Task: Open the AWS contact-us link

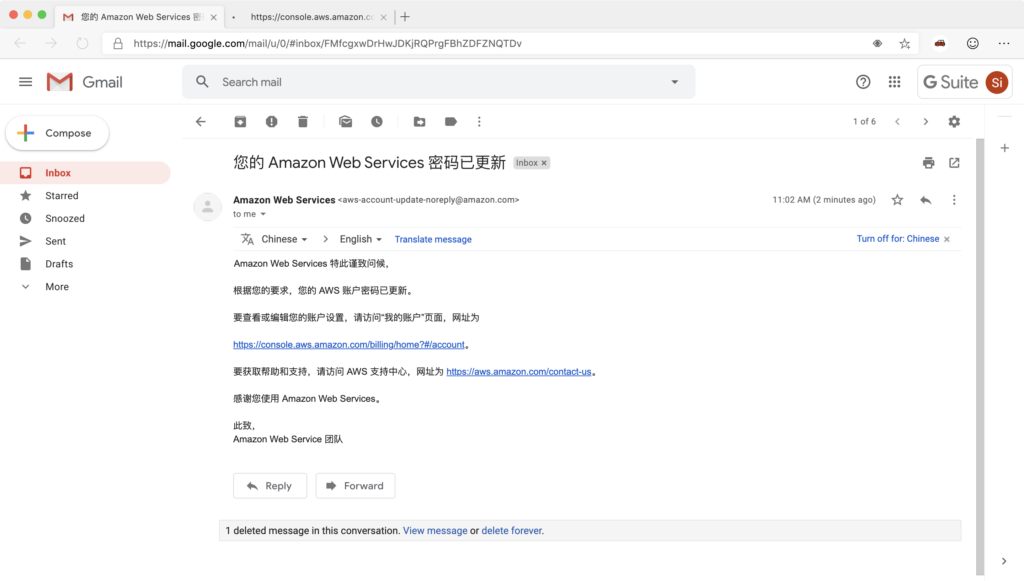Action: click(x=519, y=372)
